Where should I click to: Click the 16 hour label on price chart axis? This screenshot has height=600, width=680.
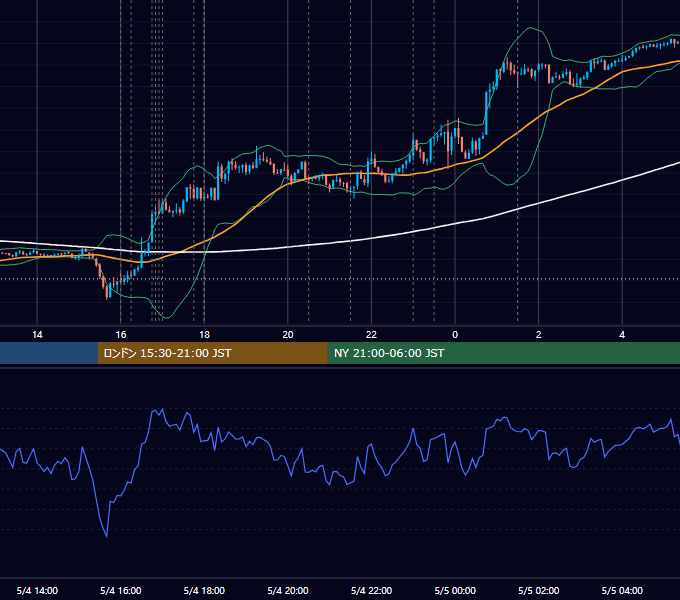121,335
